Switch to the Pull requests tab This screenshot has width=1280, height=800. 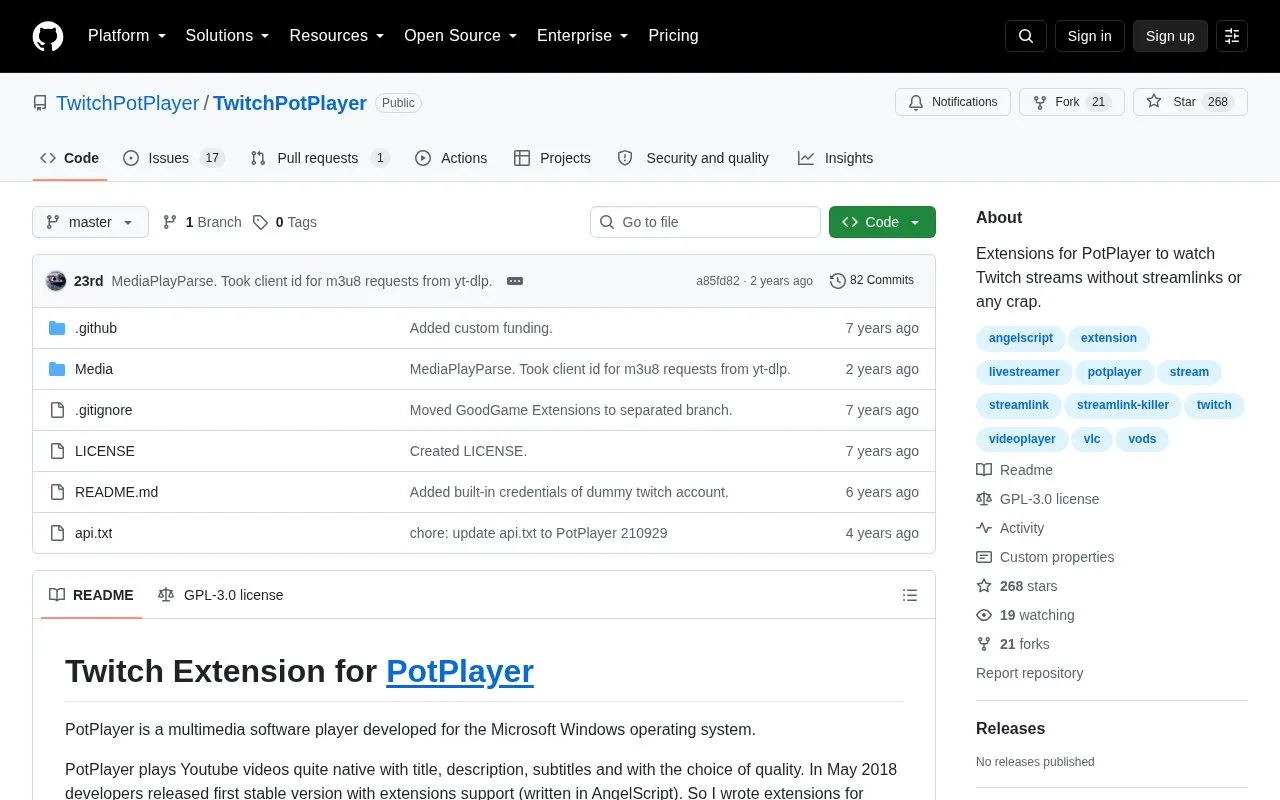coord(319,158)
